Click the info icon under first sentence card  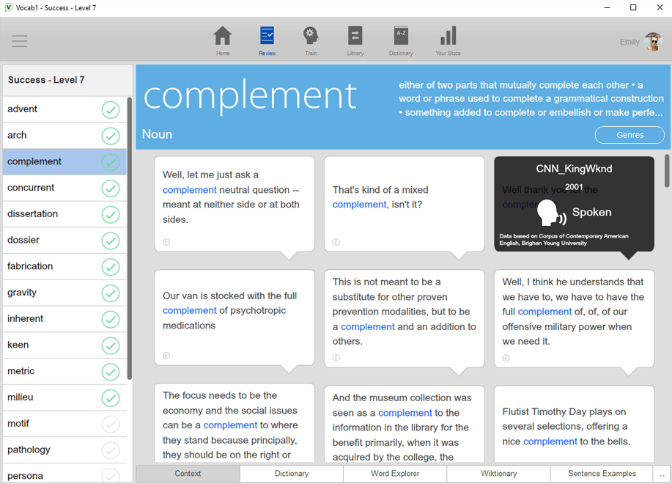[x=166, y=242]
